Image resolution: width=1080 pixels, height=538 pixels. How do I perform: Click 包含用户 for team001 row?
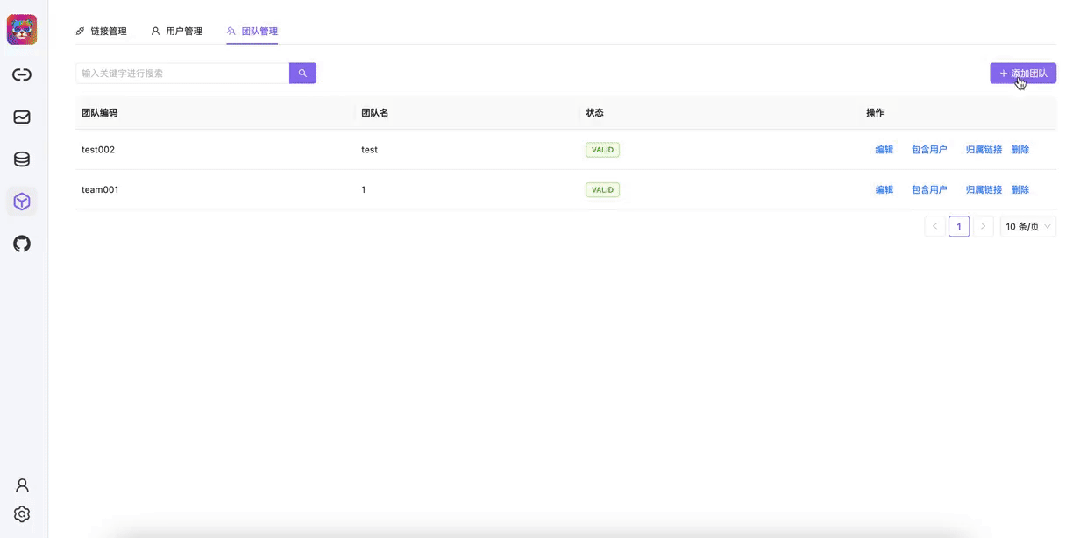(x=930, y=190)
